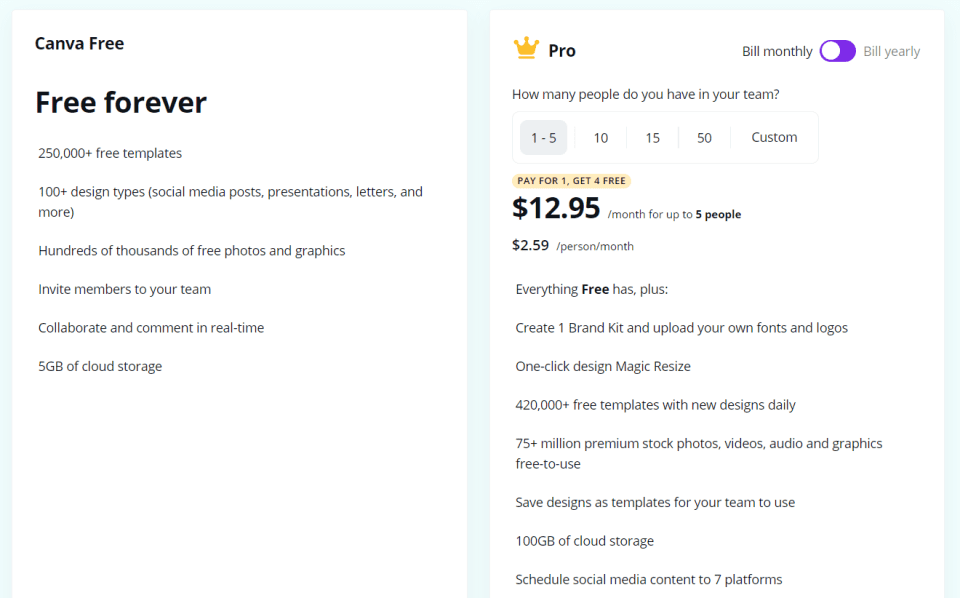Click the Bill yearly label
Viewport: 960px width, 598px height.
click(x=891, y=50)
